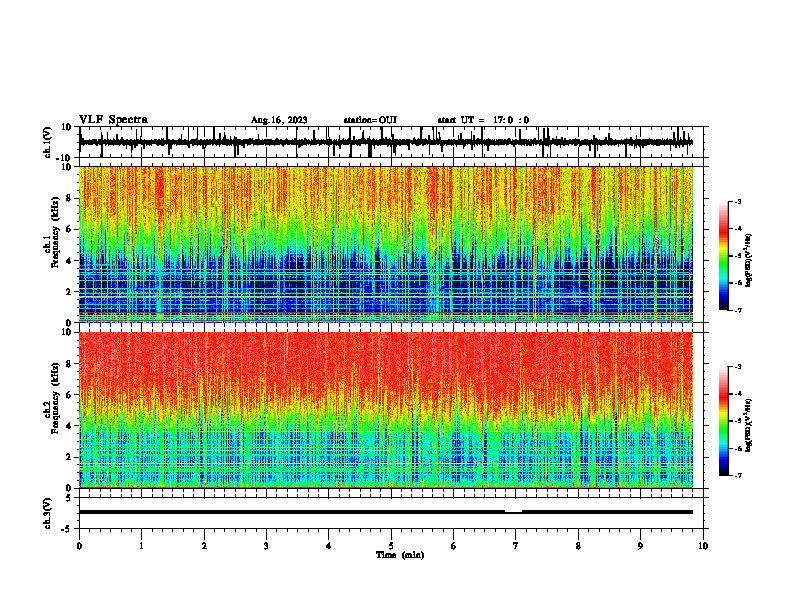Click the "7" tick on the Time axis

click(516, 546)
